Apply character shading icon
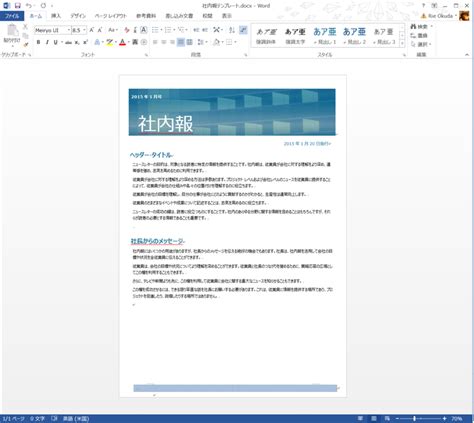Image resolution: width=474 pixels, height=423 pixels. click(135, 42)
